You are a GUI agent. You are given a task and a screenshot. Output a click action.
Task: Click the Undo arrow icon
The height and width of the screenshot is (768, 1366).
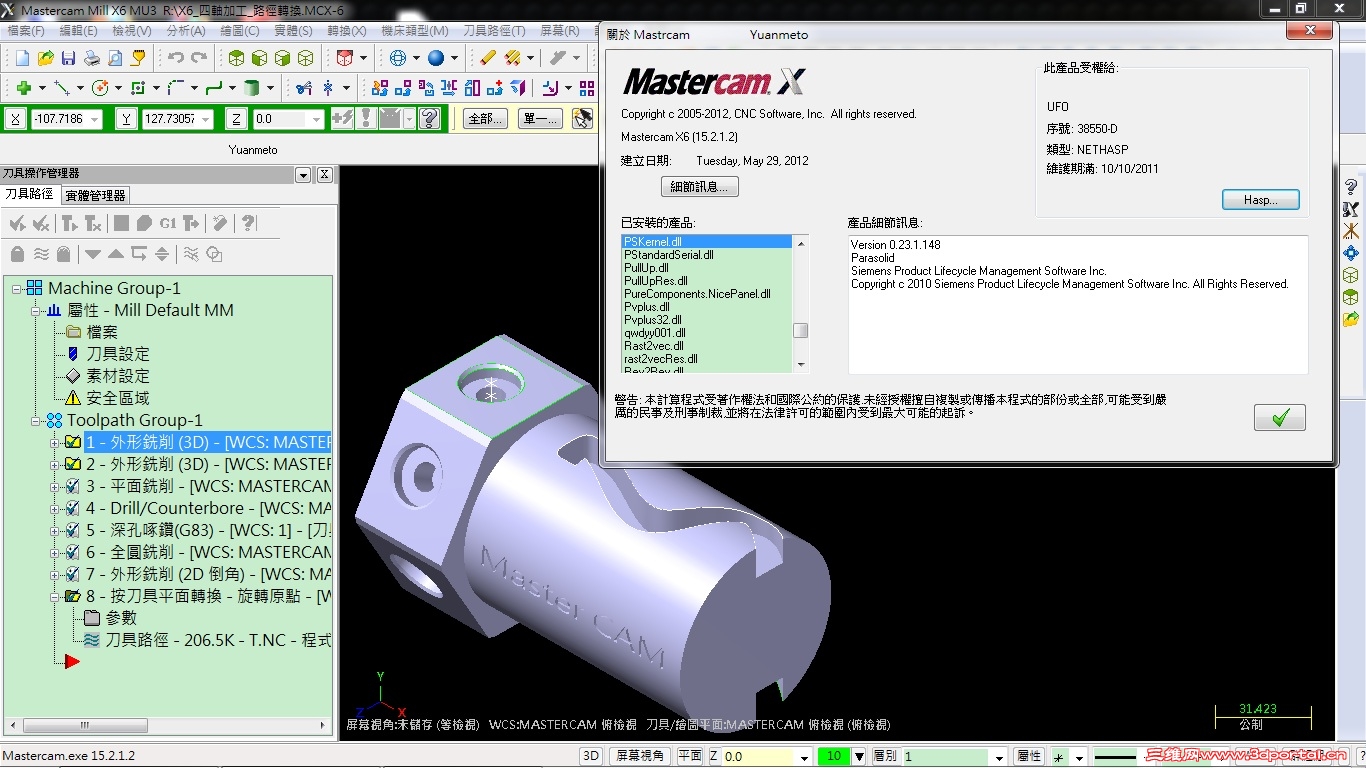[176, 58]
